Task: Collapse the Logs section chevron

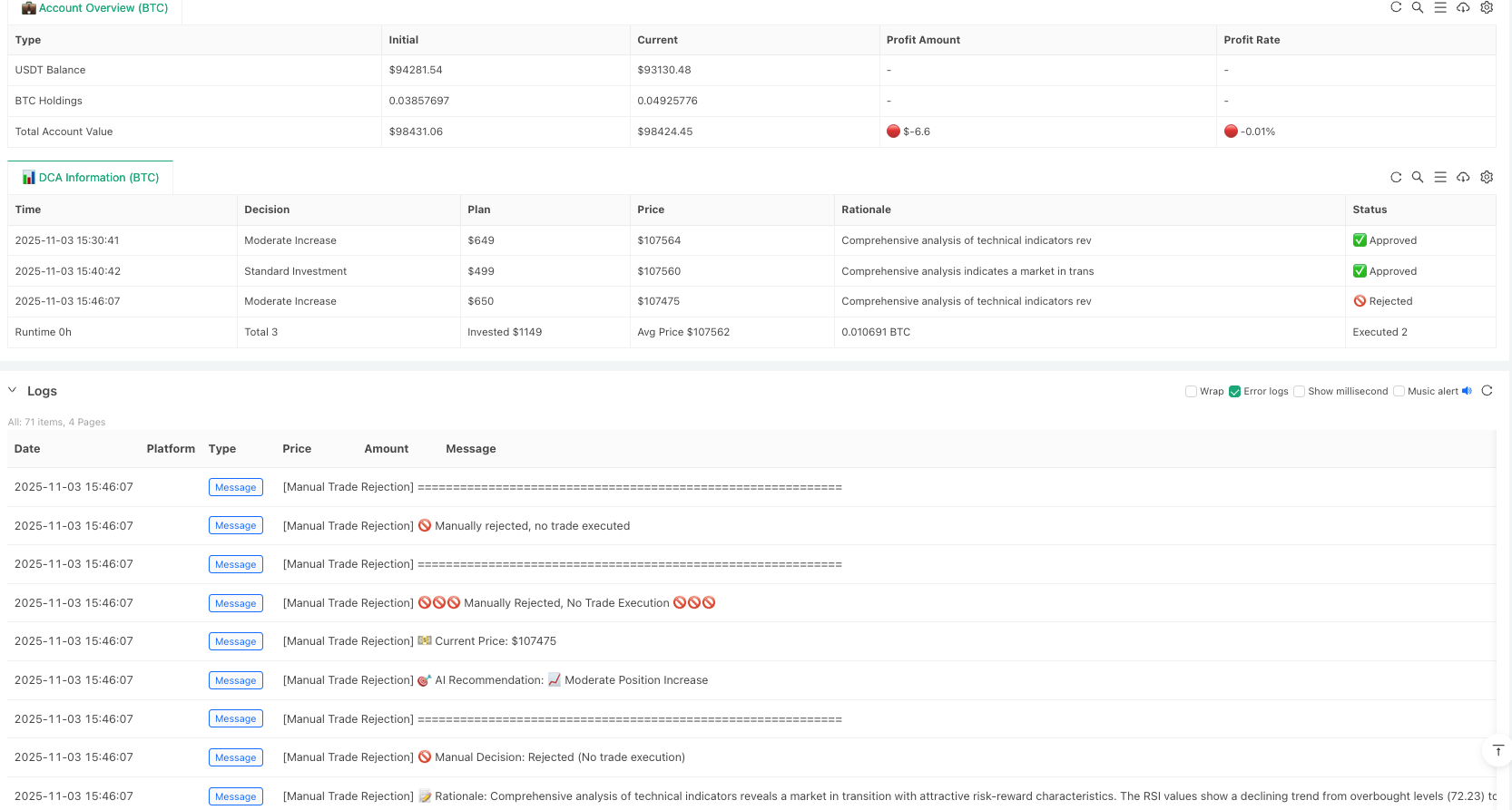Action: [x=13, y=390]
